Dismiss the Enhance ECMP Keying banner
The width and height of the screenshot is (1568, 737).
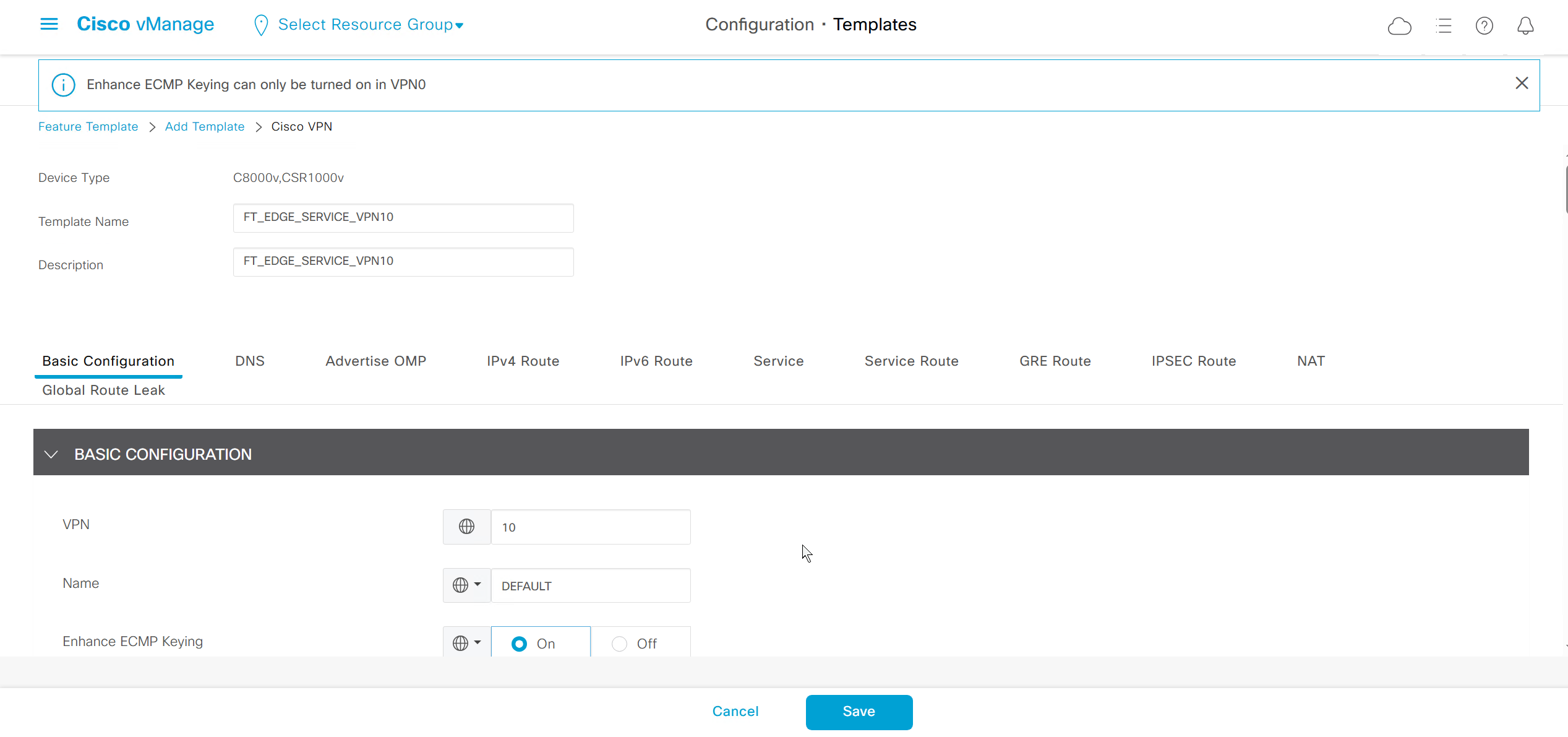click(x=1522, y=83)
